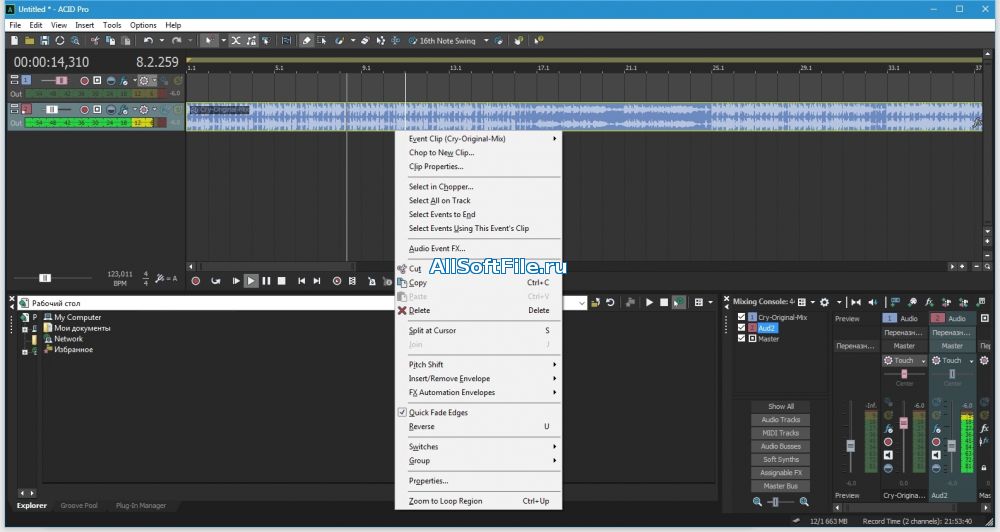Screen dimensions: 1000x532
Task: Uncheck Aud2 in channel list
Action: pyautogui.click(x=741, y=327)
